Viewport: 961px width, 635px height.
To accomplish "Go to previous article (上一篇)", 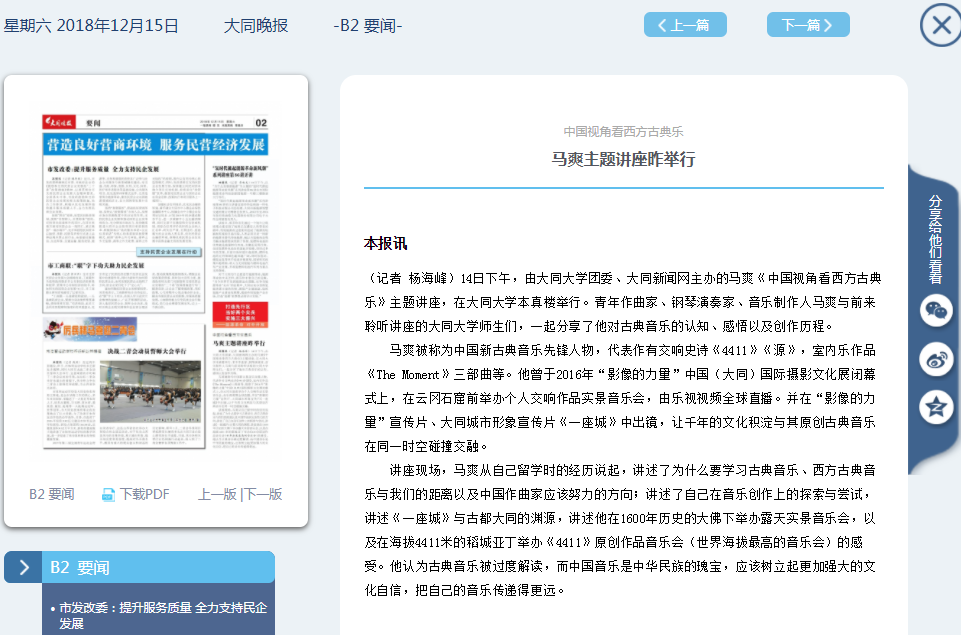I will click(685, 25).
